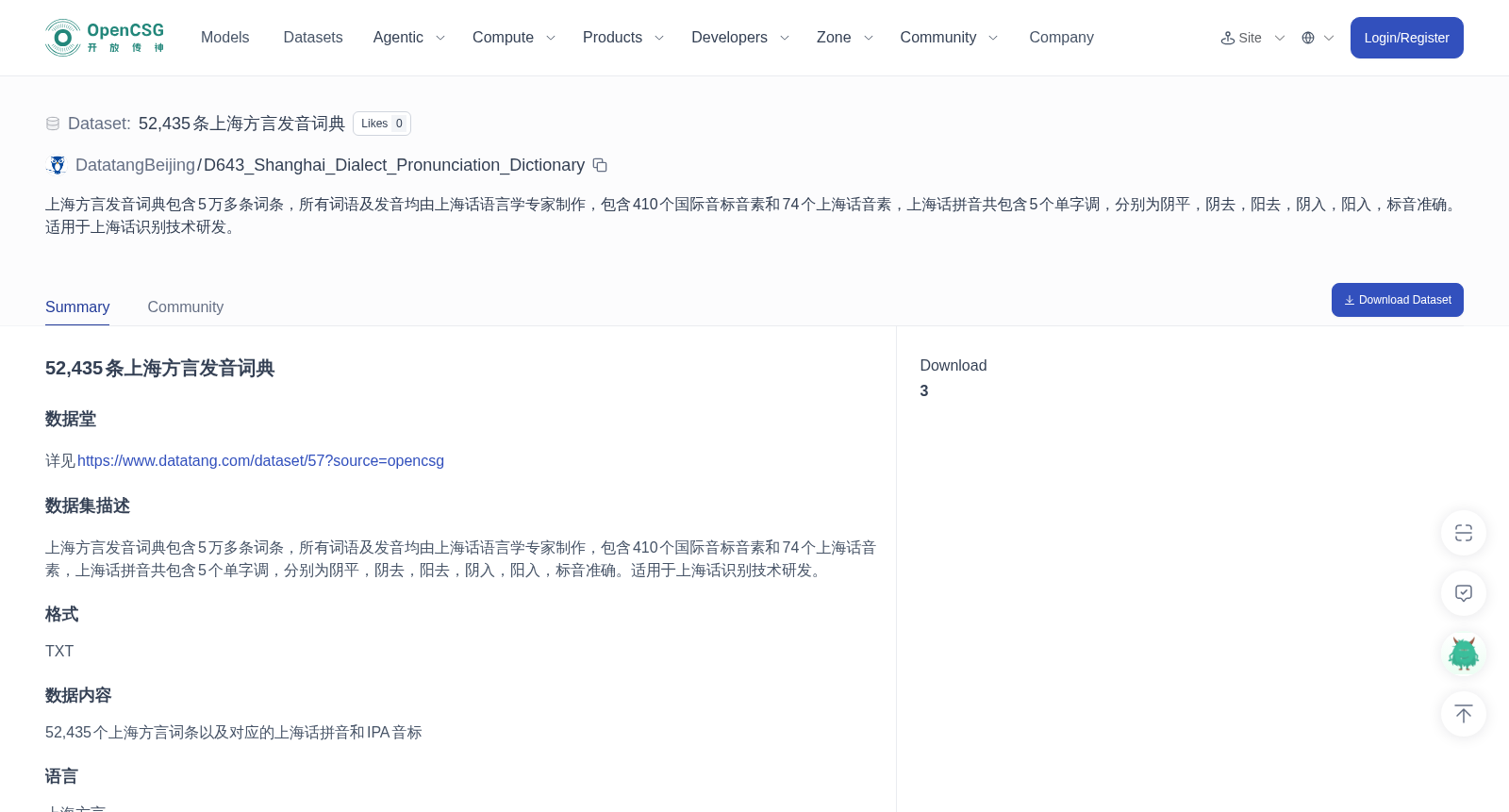Screen dimensions: 1509x812
Task: Click the dataset database icon
Action: pos(53,124)
